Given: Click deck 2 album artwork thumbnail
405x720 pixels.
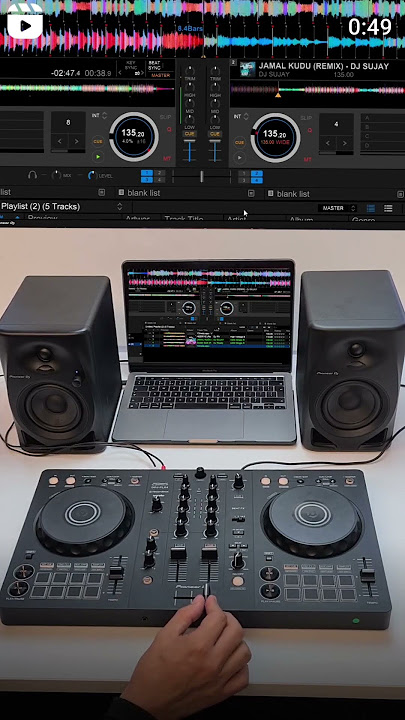Looking at the screenshot, I should (247, 70).
